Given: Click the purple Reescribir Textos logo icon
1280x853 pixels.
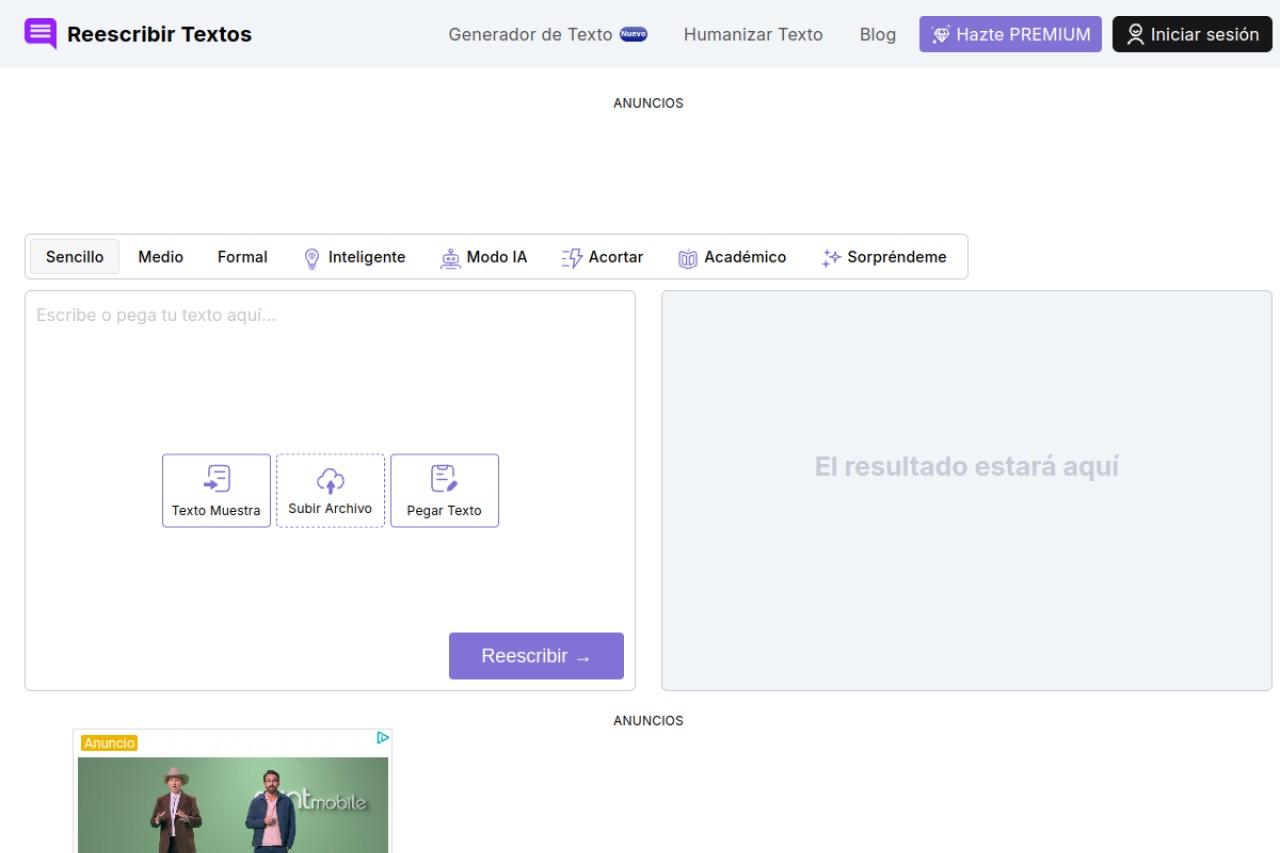Looking at the screenshot, I should [x=41, y=34].
